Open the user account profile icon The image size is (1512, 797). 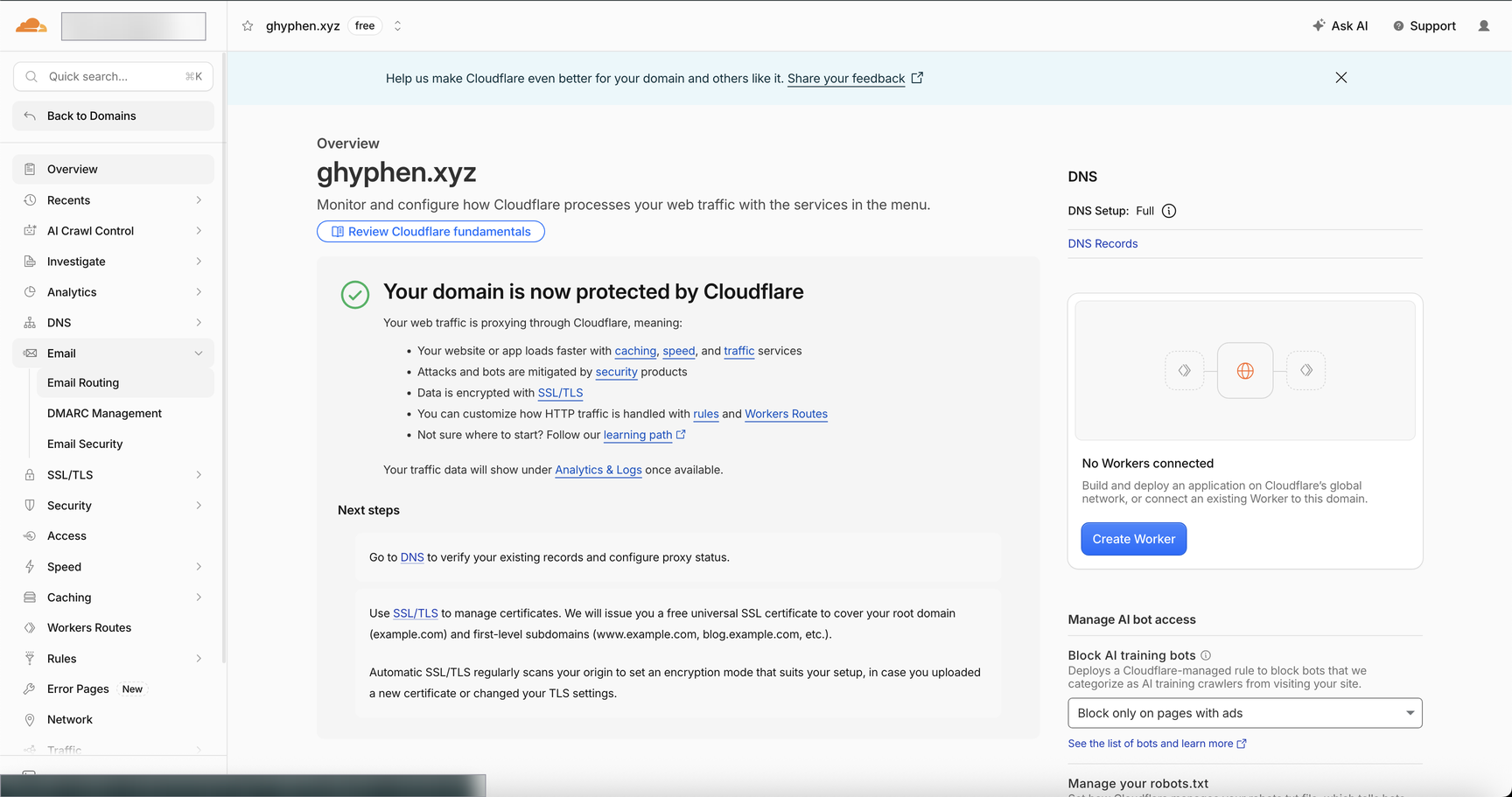pos(1484,26)
